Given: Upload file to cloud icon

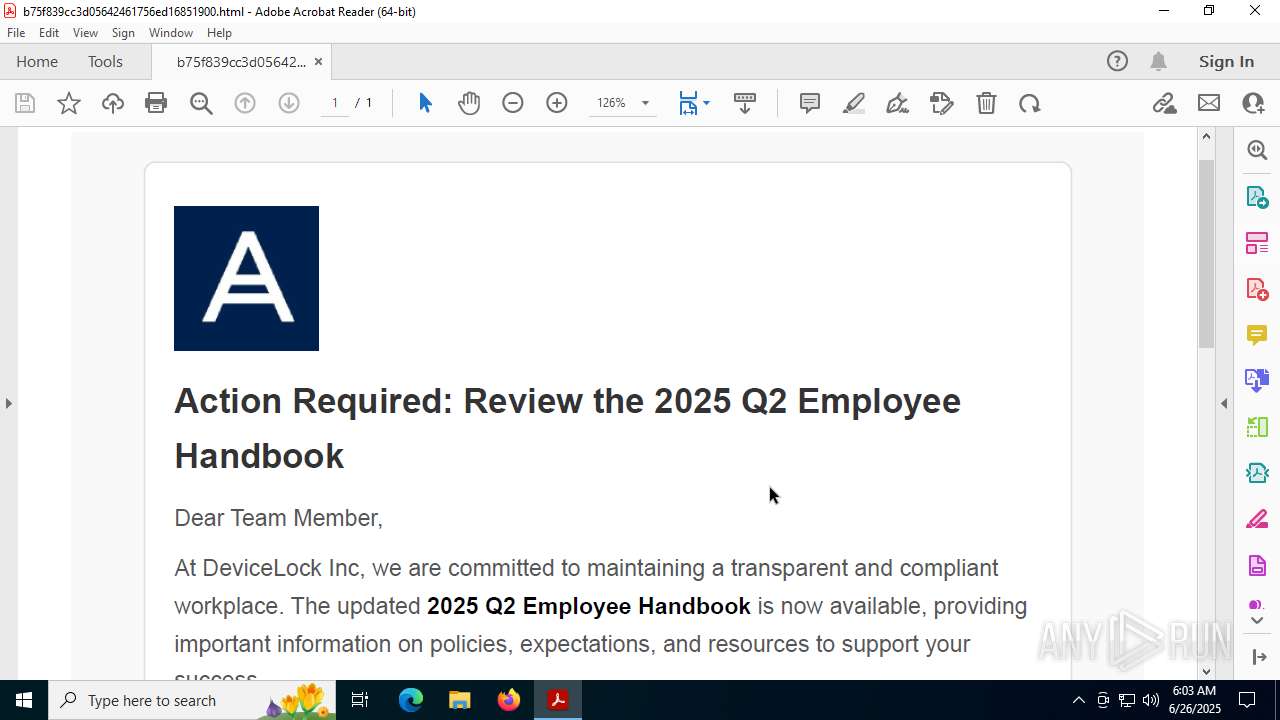Looking at the screenshot, I should [113, 103].
